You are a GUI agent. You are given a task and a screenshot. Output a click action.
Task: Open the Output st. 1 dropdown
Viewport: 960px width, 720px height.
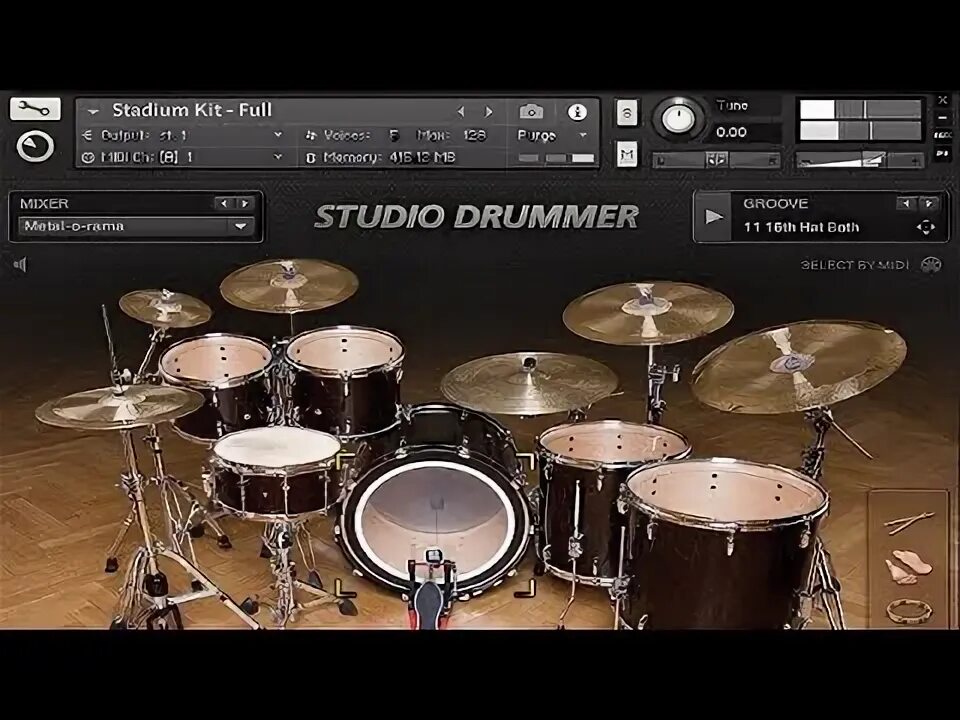pyautogui.click(x=182, y=135)
